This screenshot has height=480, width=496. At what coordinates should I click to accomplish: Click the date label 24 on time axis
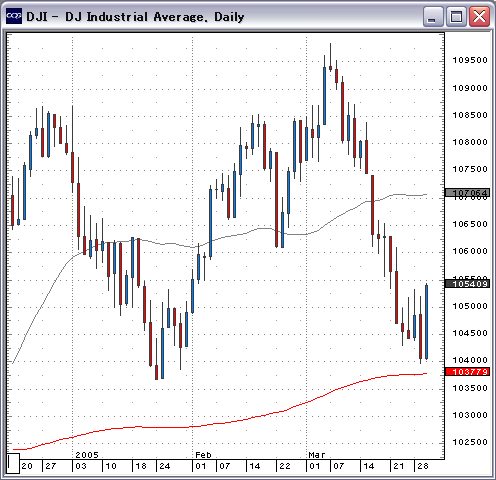(x=164, y=466)
